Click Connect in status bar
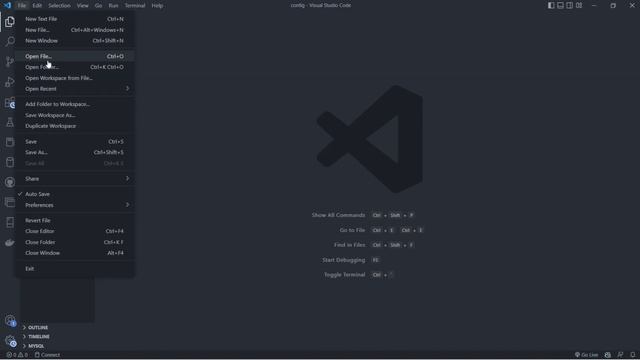640x360 pixels. click(47, 355)
